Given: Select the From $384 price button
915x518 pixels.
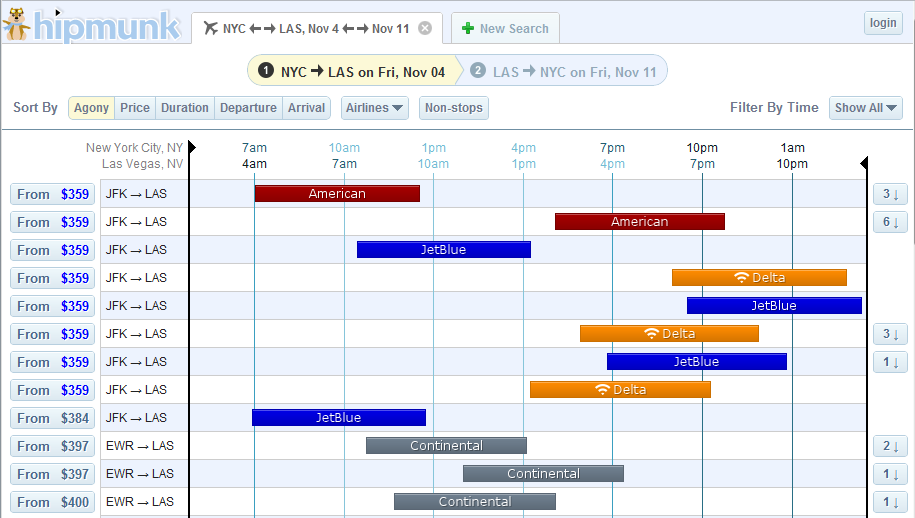Looking at the screenshot, I should pos(53,418).
